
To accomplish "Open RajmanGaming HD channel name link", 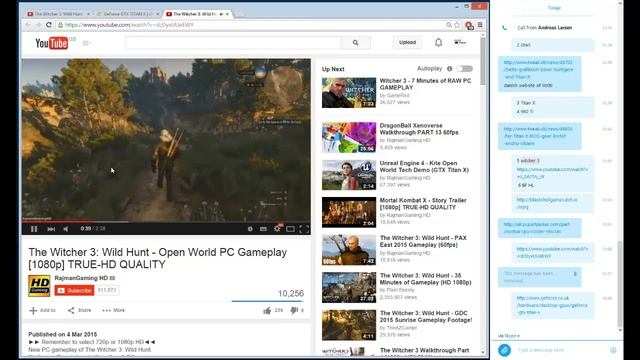I will point(81,278).
